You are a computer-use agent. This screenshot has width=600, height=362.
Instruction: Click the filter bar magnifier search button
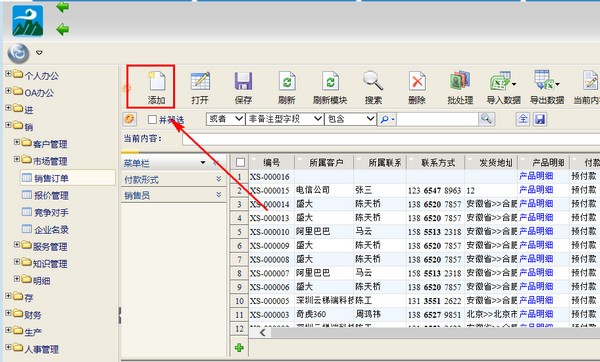click(486, 119)
